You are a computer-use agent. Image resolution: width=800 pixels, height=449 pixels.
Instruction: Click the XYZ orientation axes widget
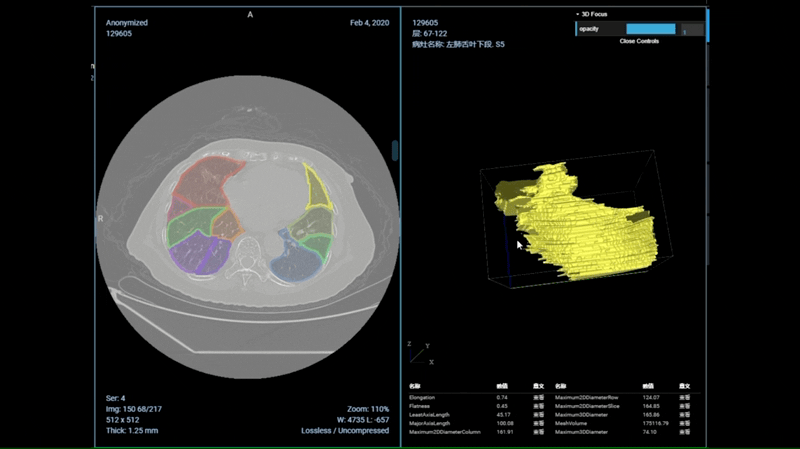(x=417, y=352)
